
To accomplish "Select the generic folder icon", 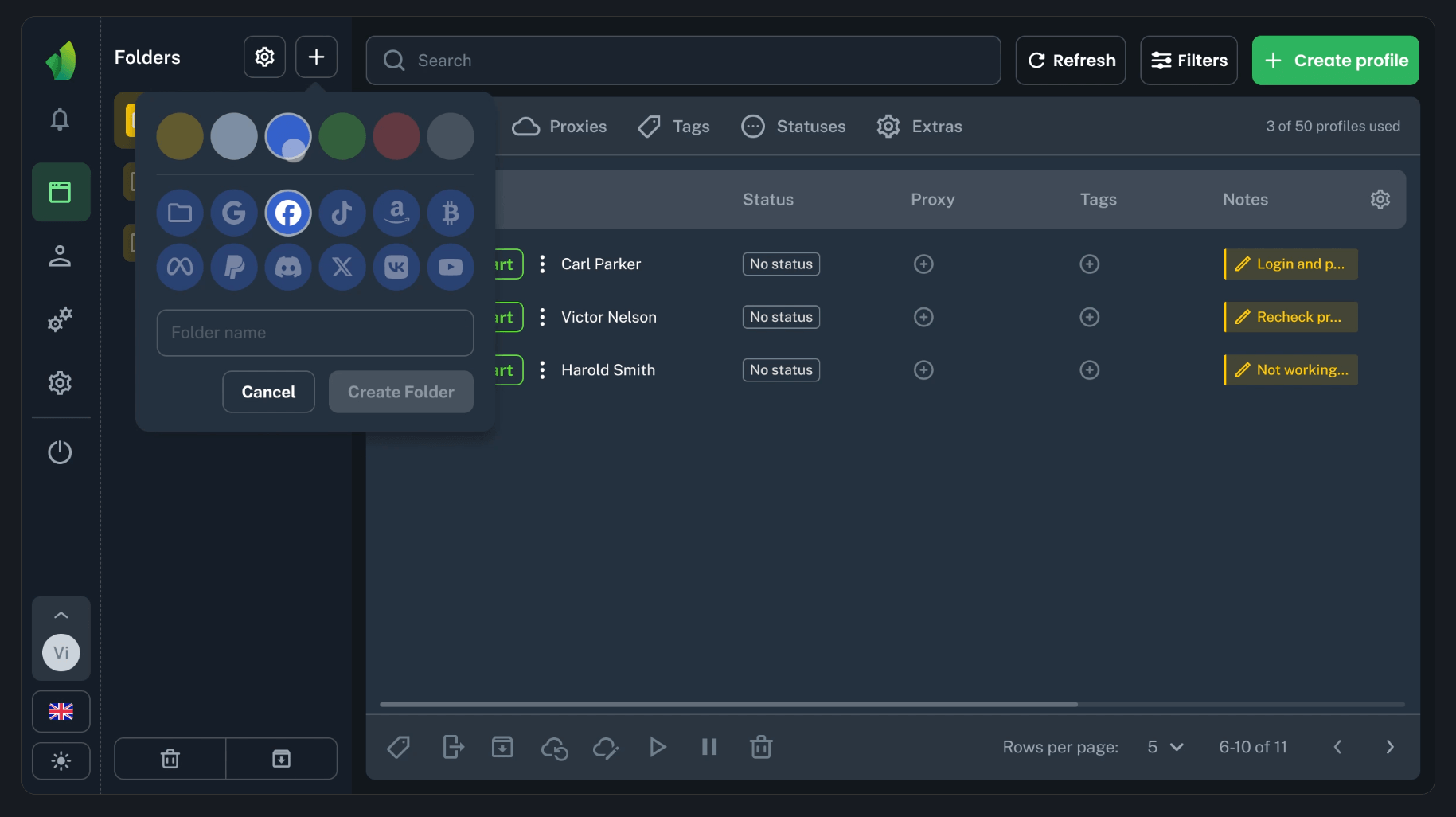I will tap(180, 213).
